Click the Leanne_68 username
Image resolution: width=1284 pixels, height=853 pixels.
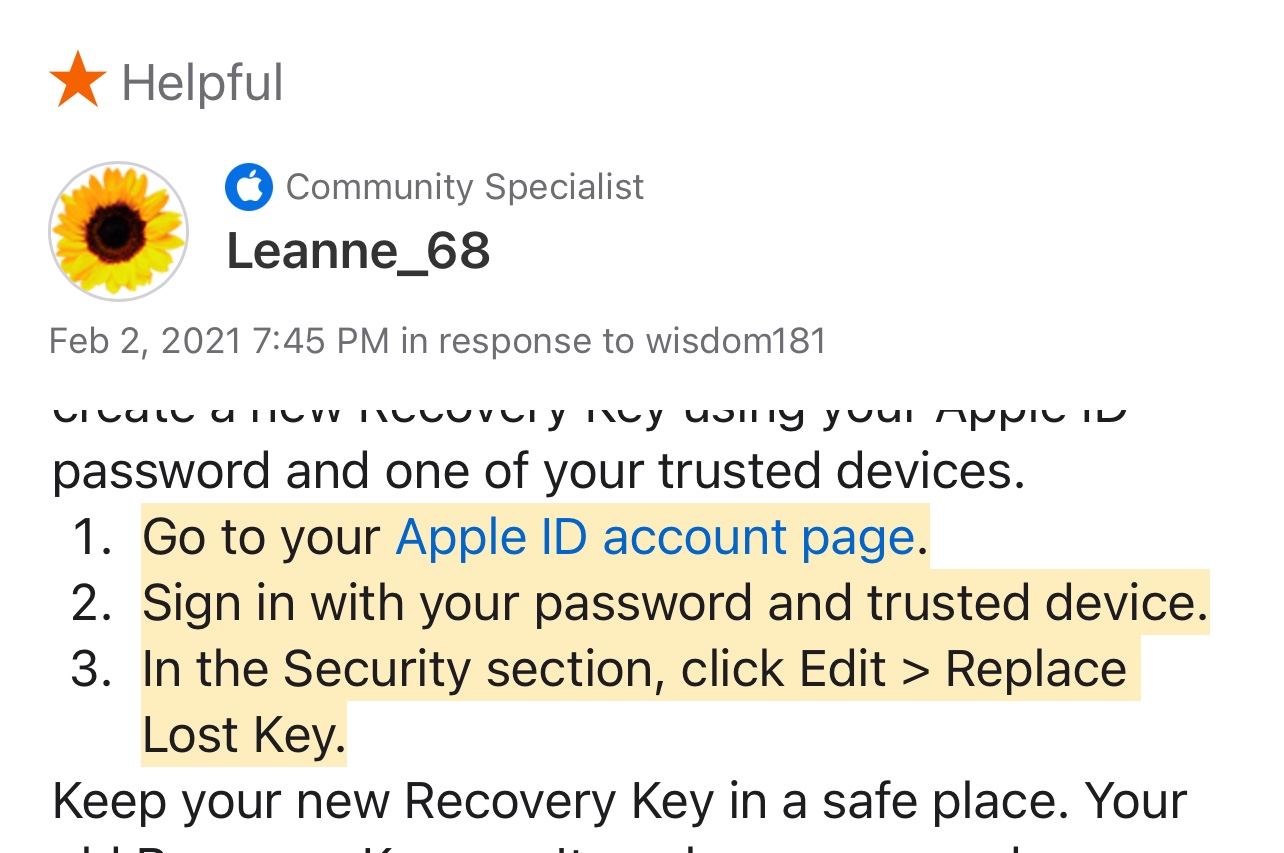pos(358,250)
